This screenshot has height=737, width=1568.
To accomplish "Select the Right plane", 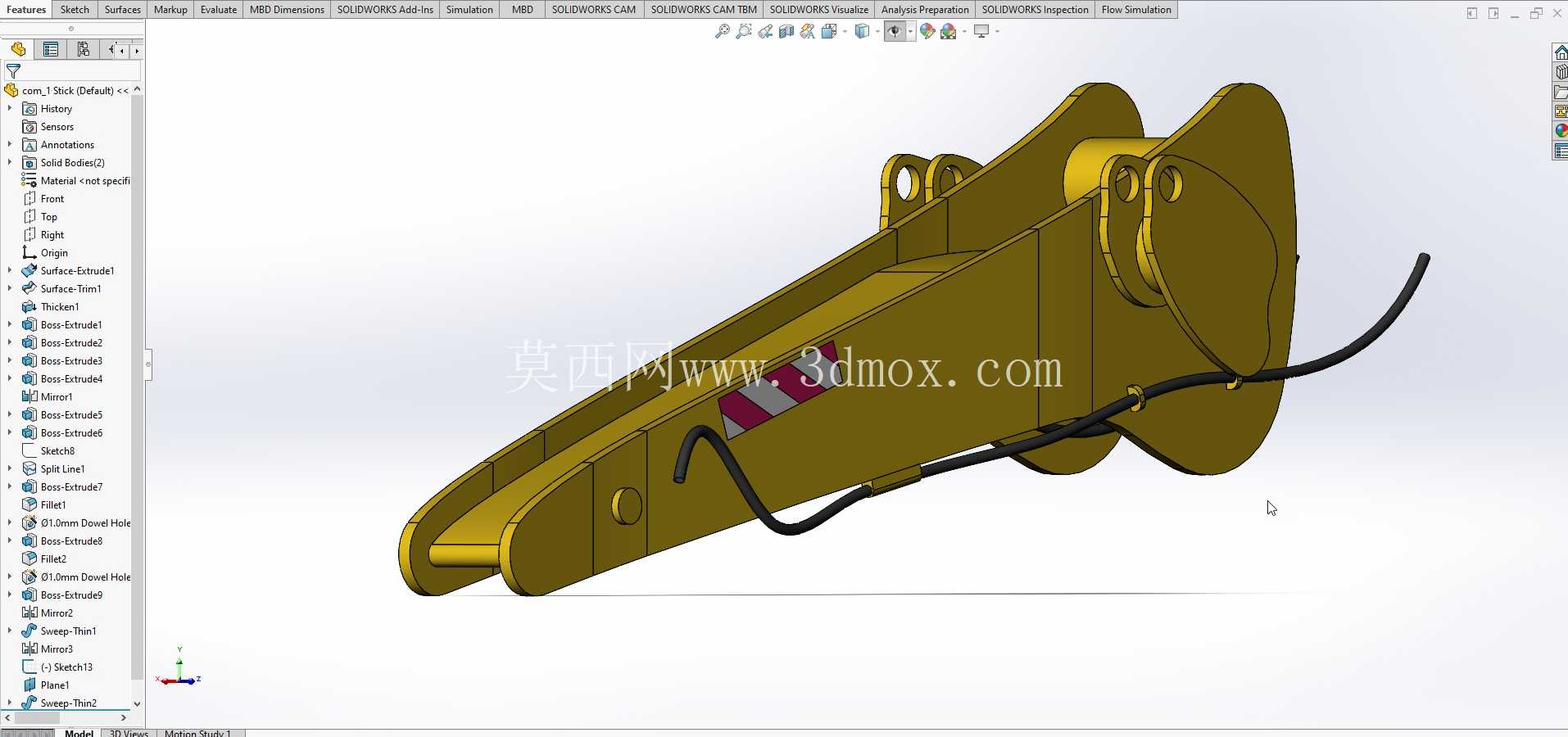I will click(x=43, y=235).
